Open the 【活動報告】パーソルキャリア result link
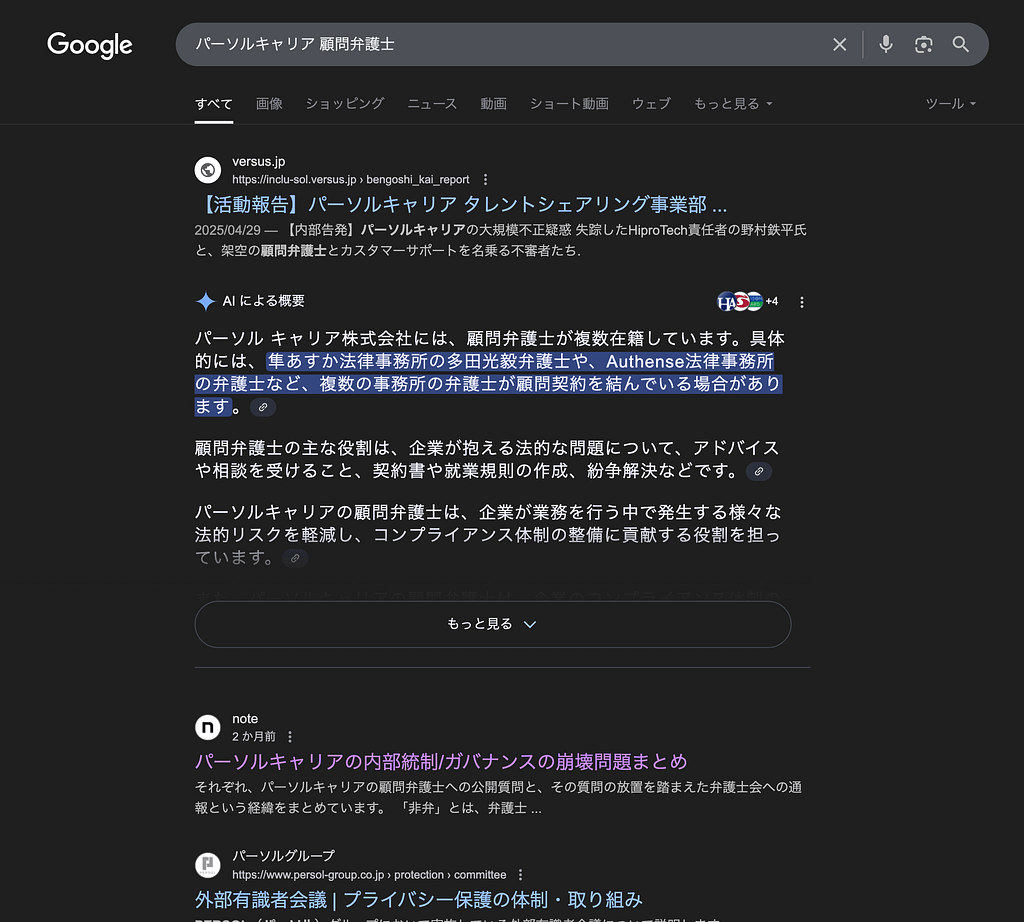Screen dimensions: 1024x922 (x=460, y=205)
